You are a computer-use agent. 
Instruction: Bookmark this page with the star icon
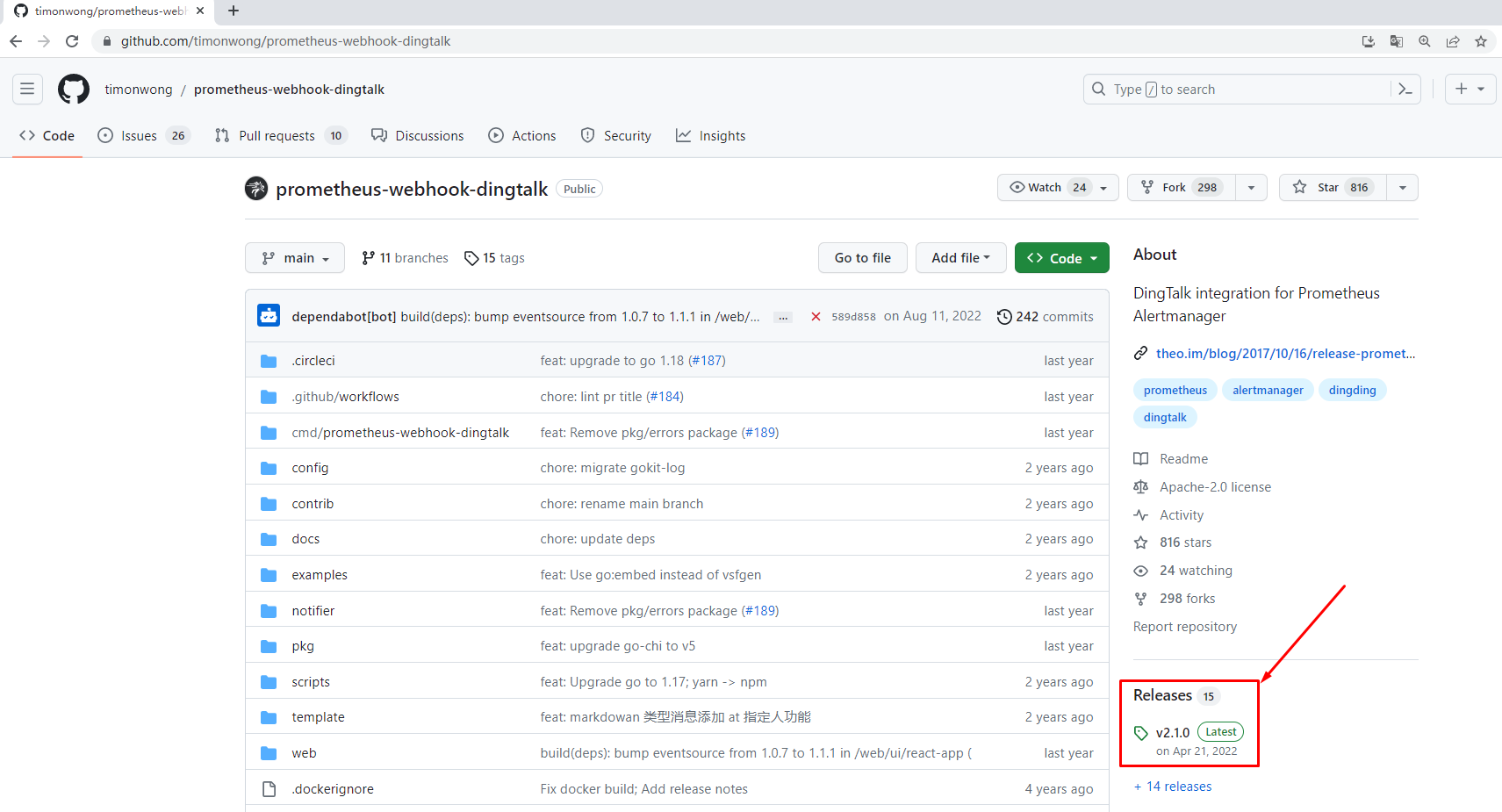coord(1481,41)
